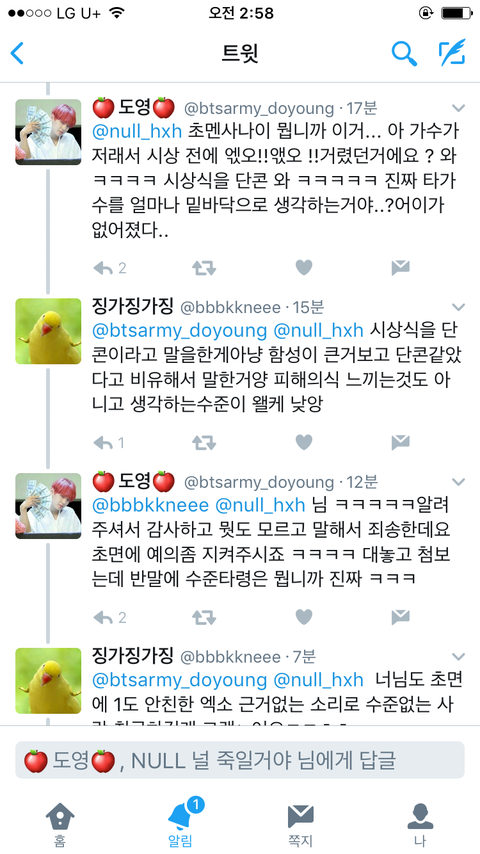The image size is (480, 854).
Task: Like 도영's 12분 tweet with heart
Action: (303, 617)
